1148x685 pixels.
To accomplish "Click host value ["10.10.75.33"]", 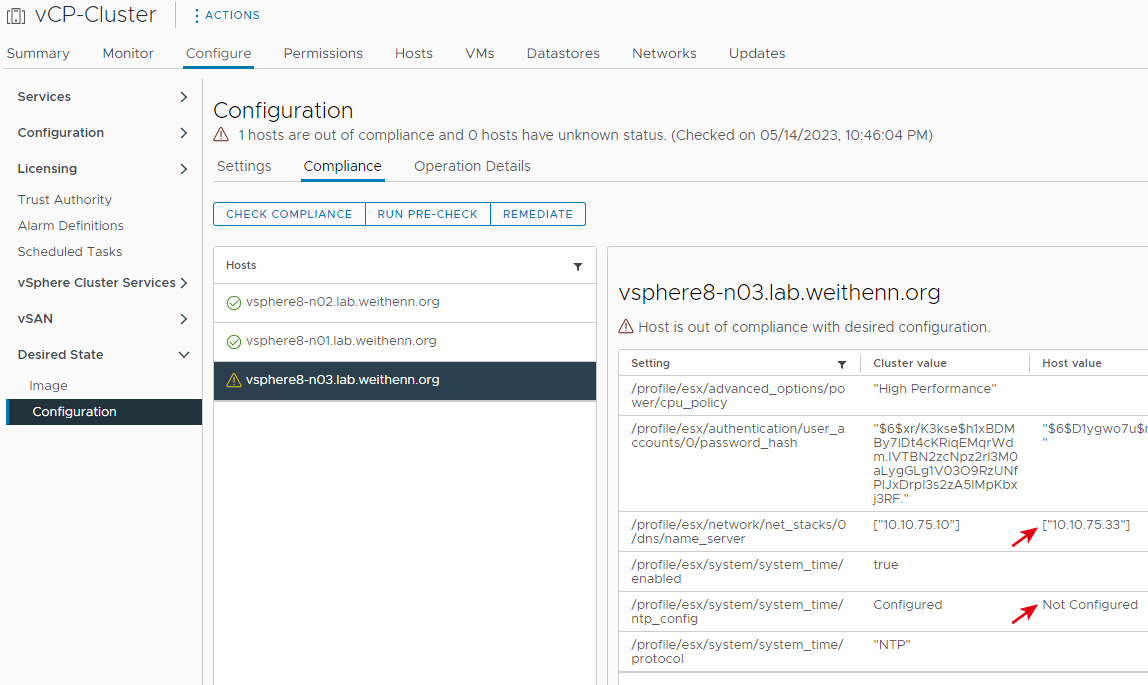I will [x=1086, y=525].
